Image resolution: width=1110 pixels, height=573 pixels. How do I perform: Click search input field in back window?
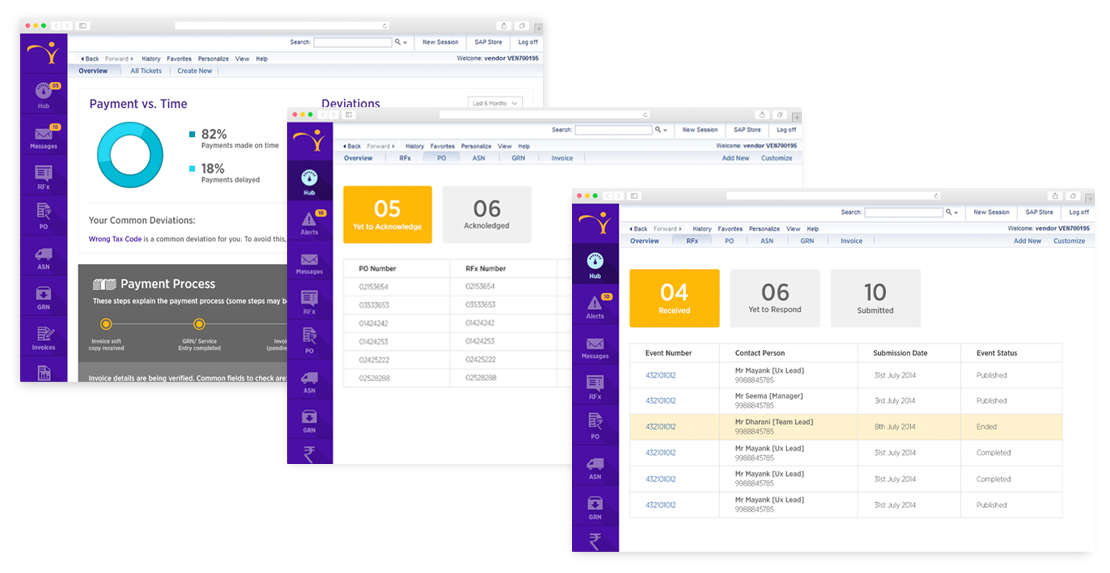click(x=353, y=42)
